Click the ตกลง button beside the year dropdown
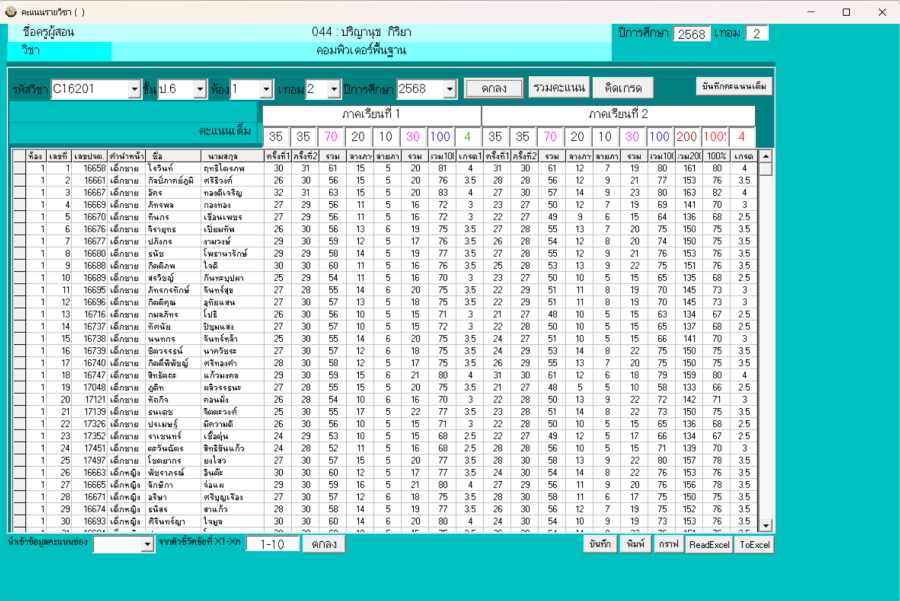 493,88
